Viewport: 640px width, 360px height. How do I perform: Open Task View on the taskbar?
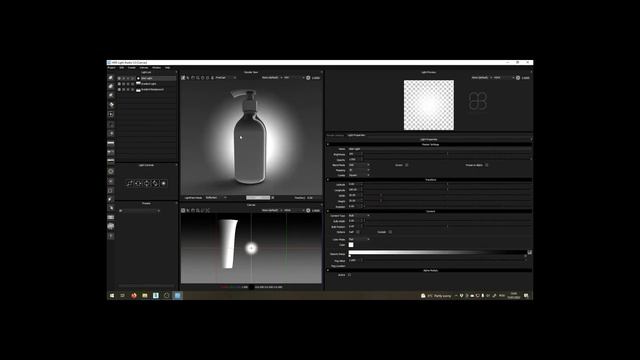click(122, 296)
